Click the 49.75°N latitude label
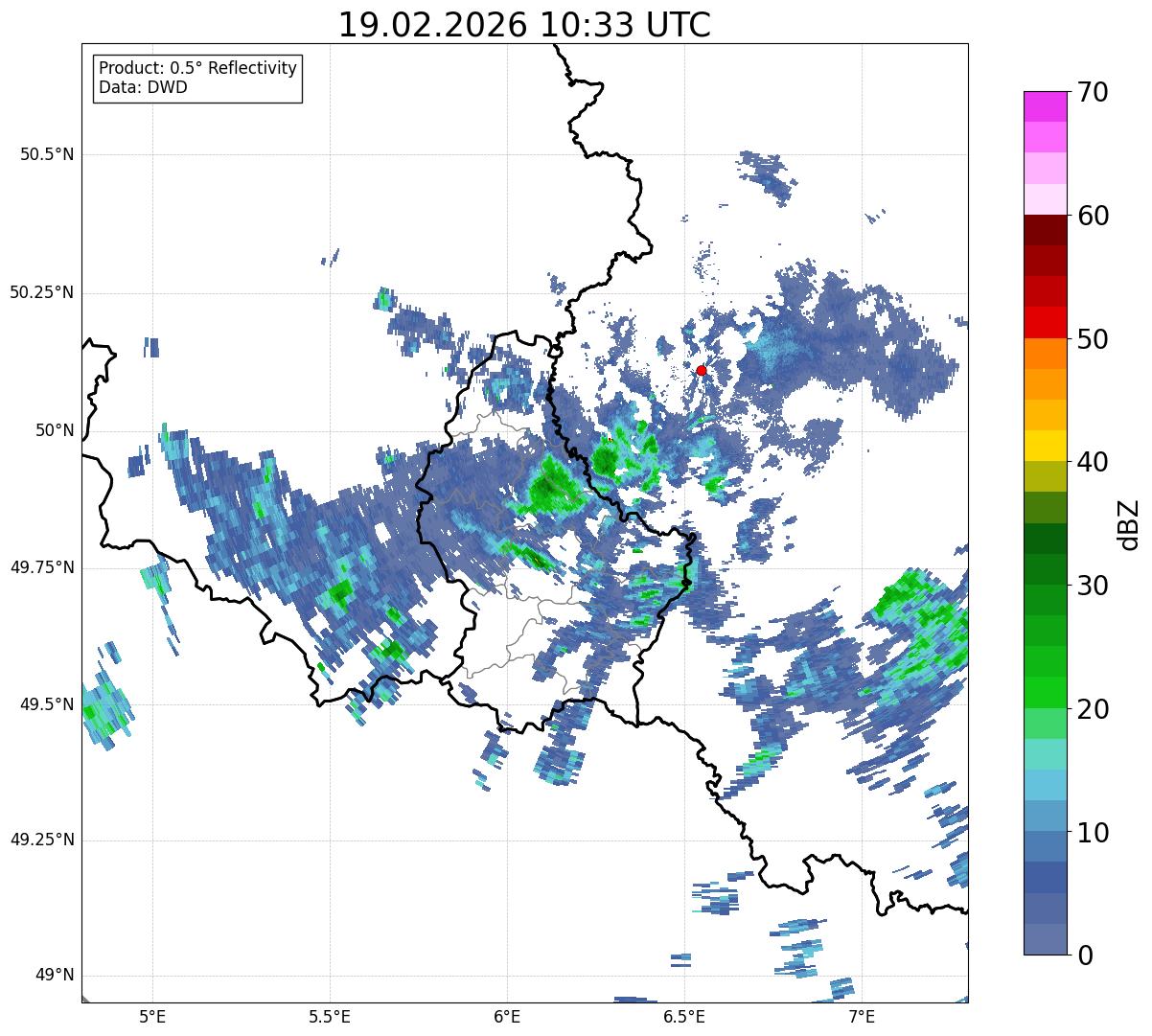This screenshot has width=1152, height=1036. [x=42, y=567]
